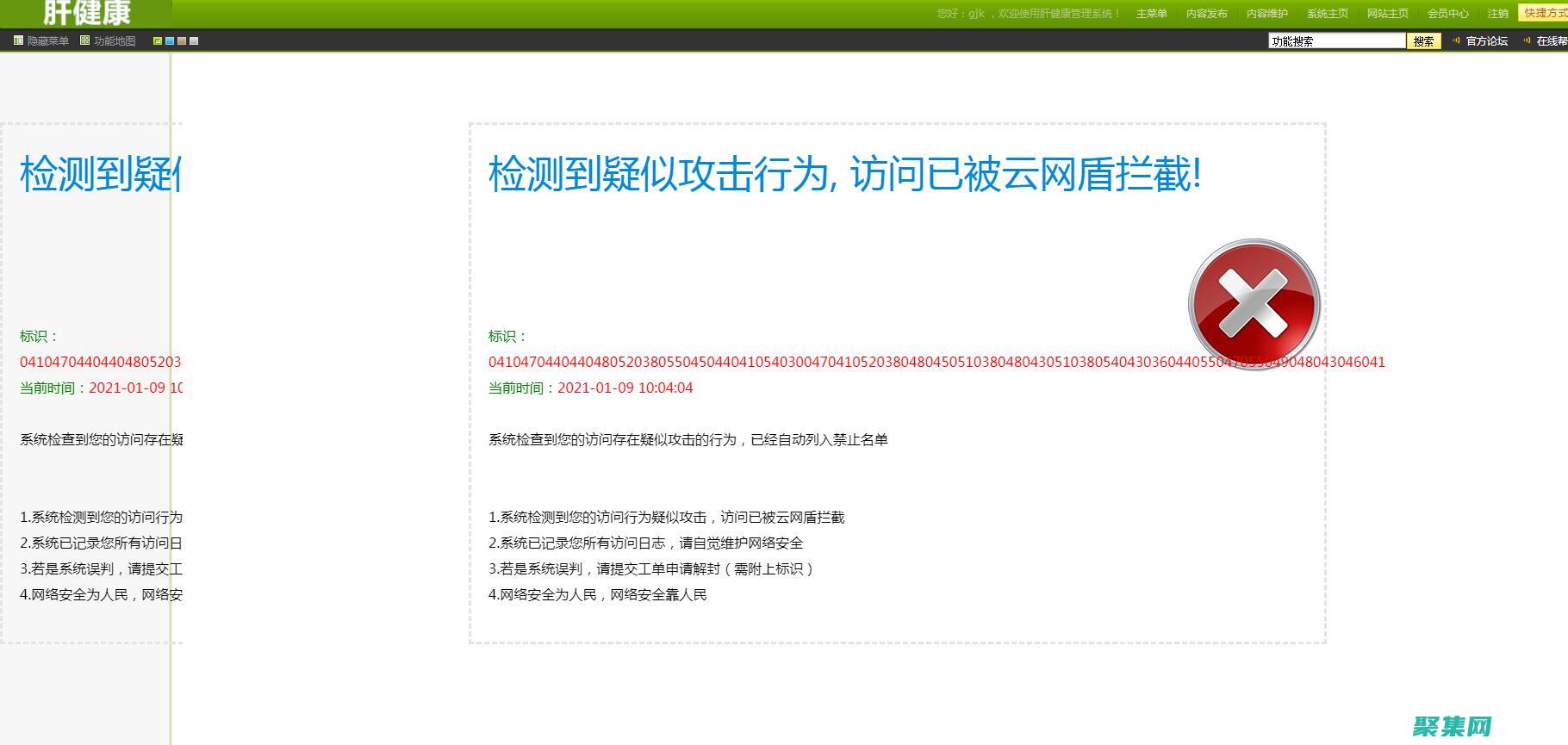Click the red X error icon
Viewport: 1568px width, 745px height.
point(1254,305)
